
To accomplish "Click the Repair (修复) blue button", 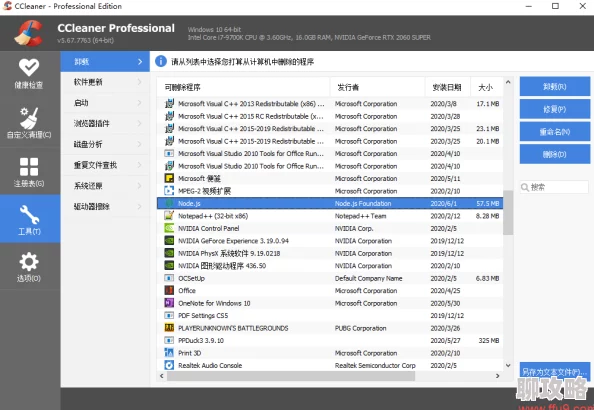I will pos(555,110).
